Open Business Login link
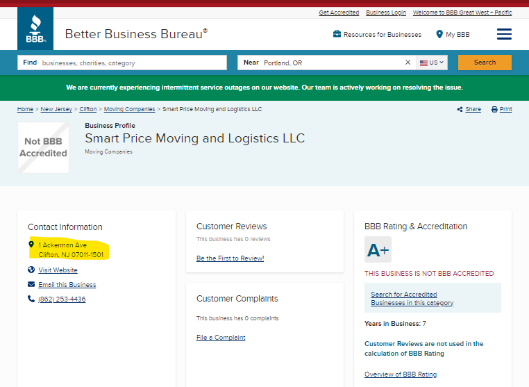 (386, 12)
